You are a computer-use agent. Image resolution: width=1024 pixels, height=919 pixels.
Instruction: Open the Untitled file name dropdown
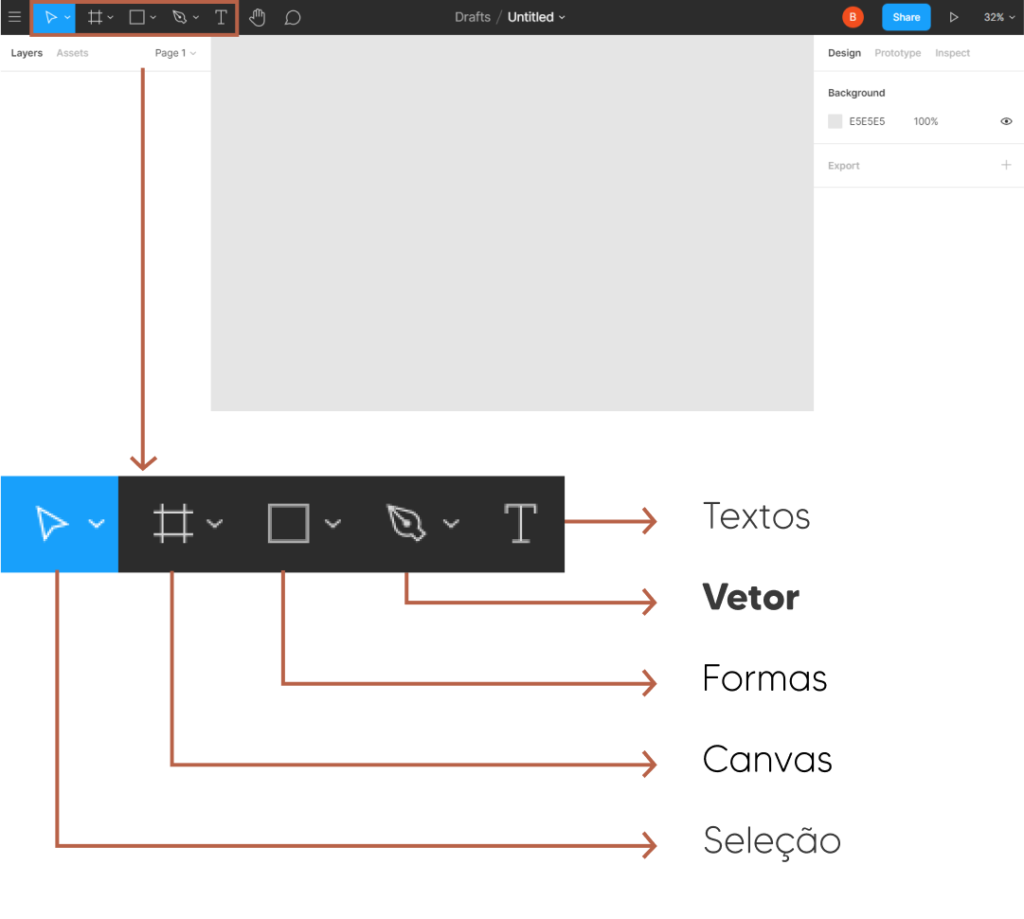(x=536, y=17)
